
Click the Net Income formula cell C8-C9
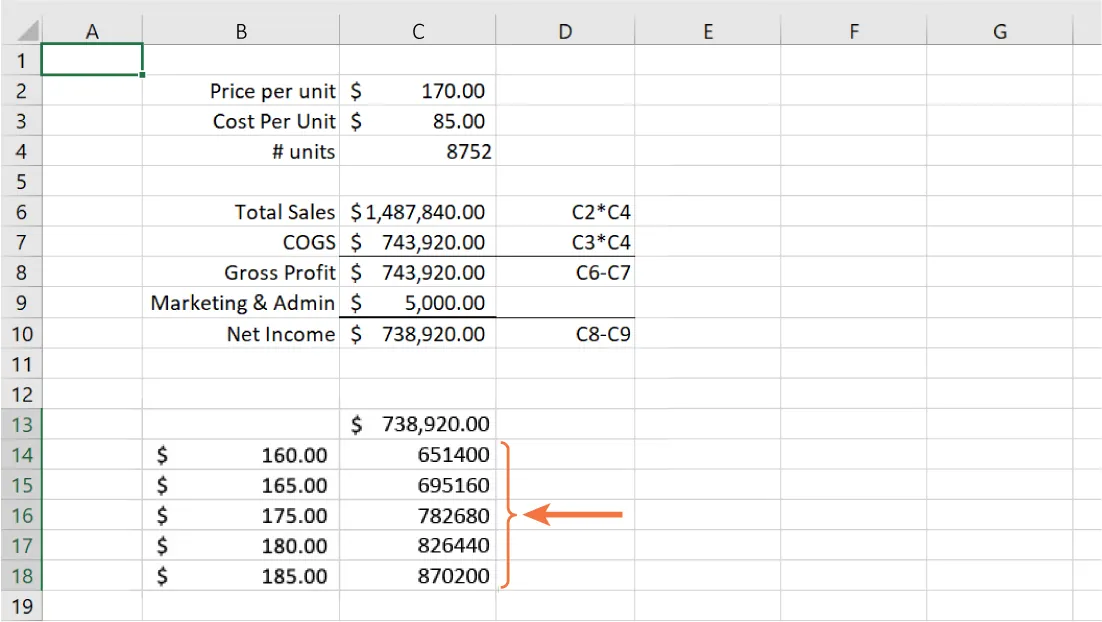pos(564,333)
